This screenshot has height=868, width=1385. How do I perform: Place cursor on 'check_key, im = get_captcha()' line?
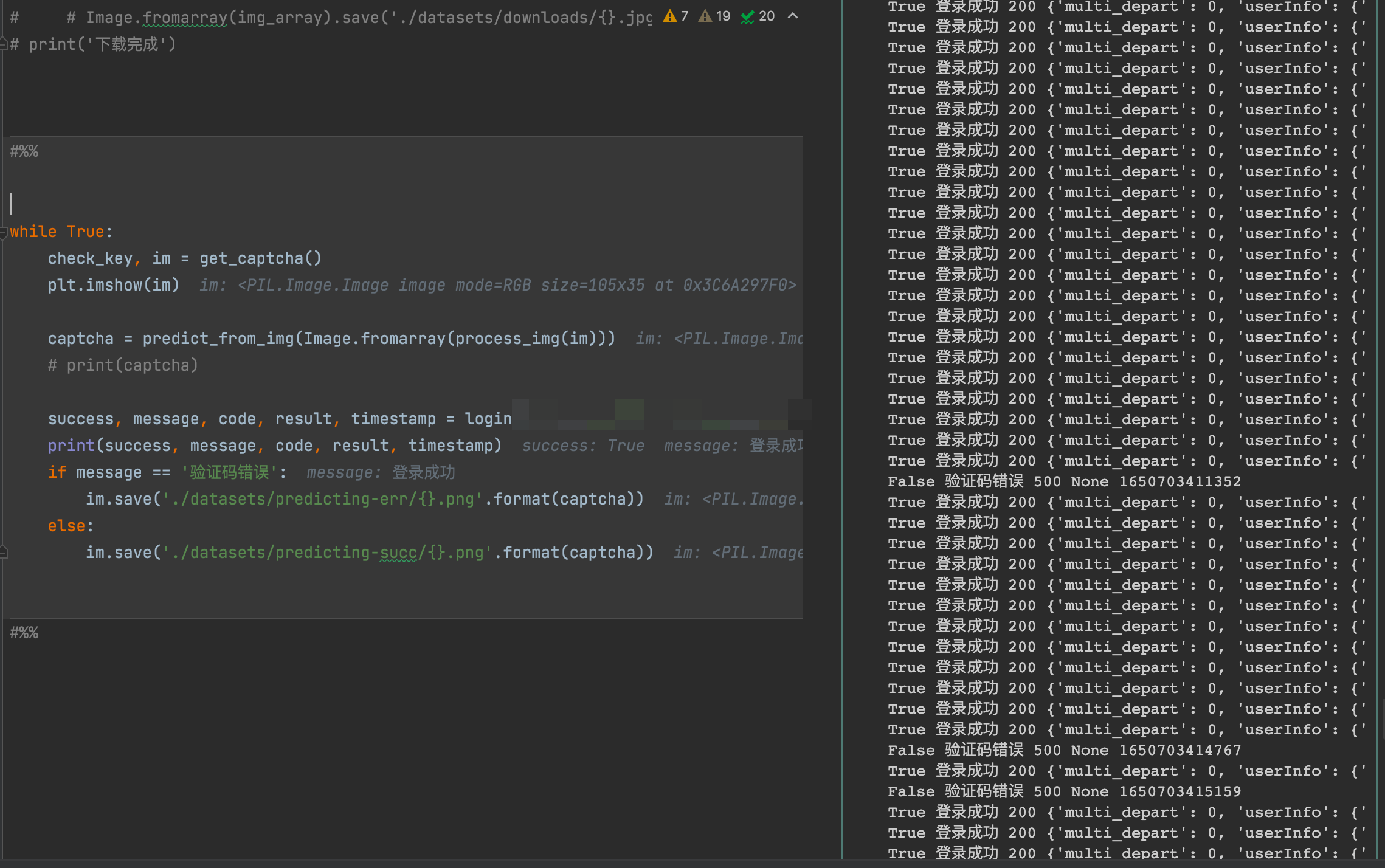point(184,258)
